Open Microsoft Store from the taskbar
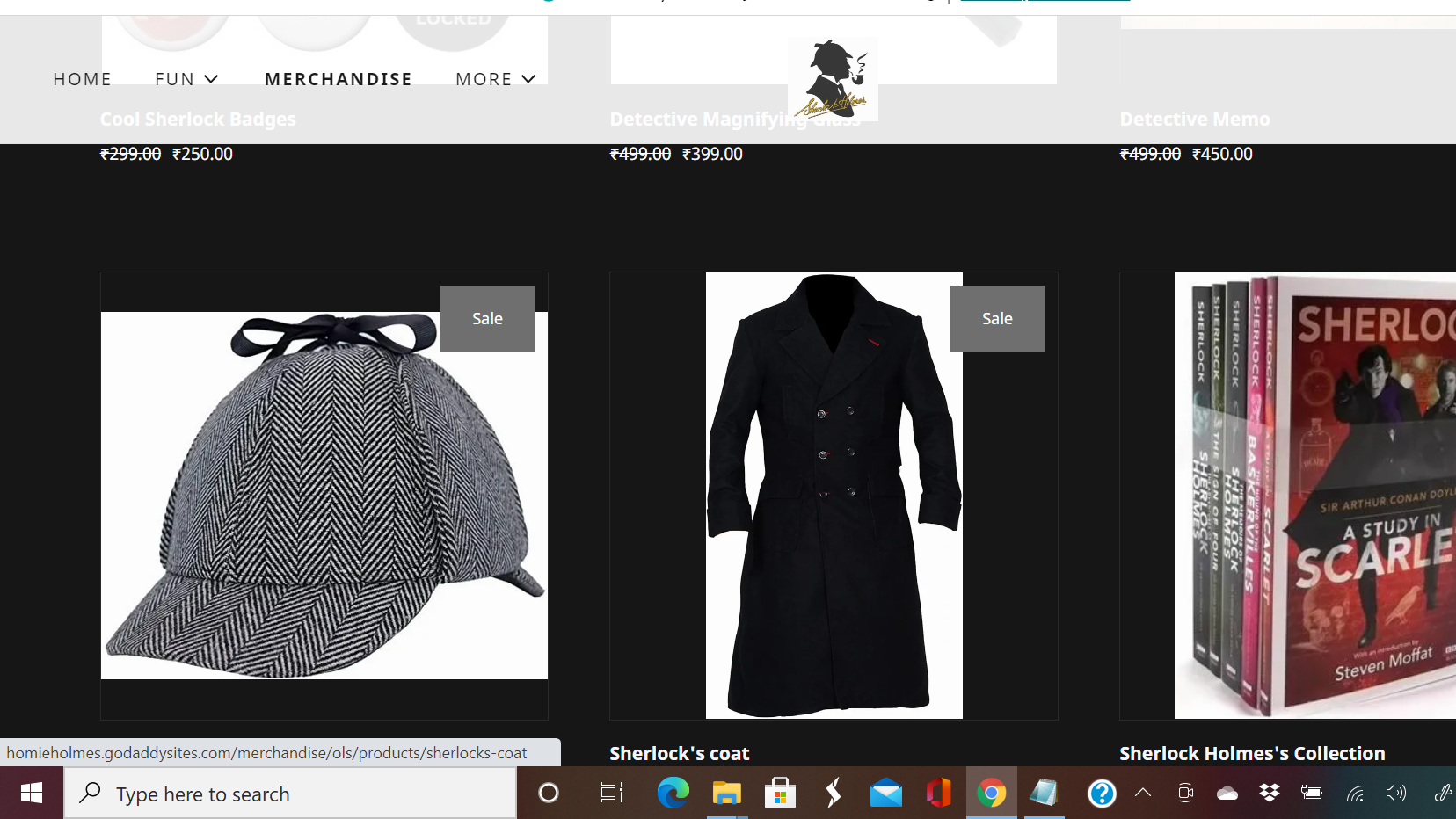Viewport: 1456px width, 819px height. [780, 794]
